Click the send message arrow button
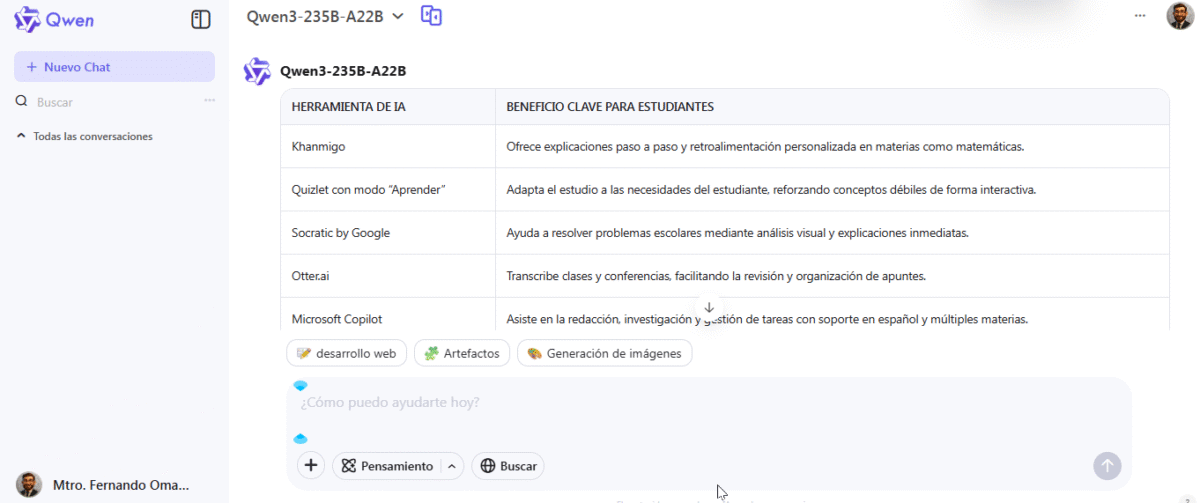The image size is (1200, 503). (x=1107, y=466)
